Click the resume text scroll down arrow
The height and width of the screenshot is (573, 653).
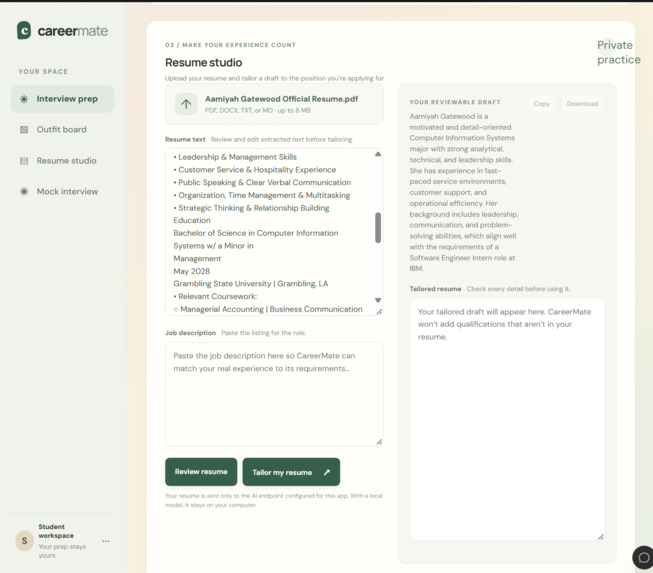(x=378, y=300)
